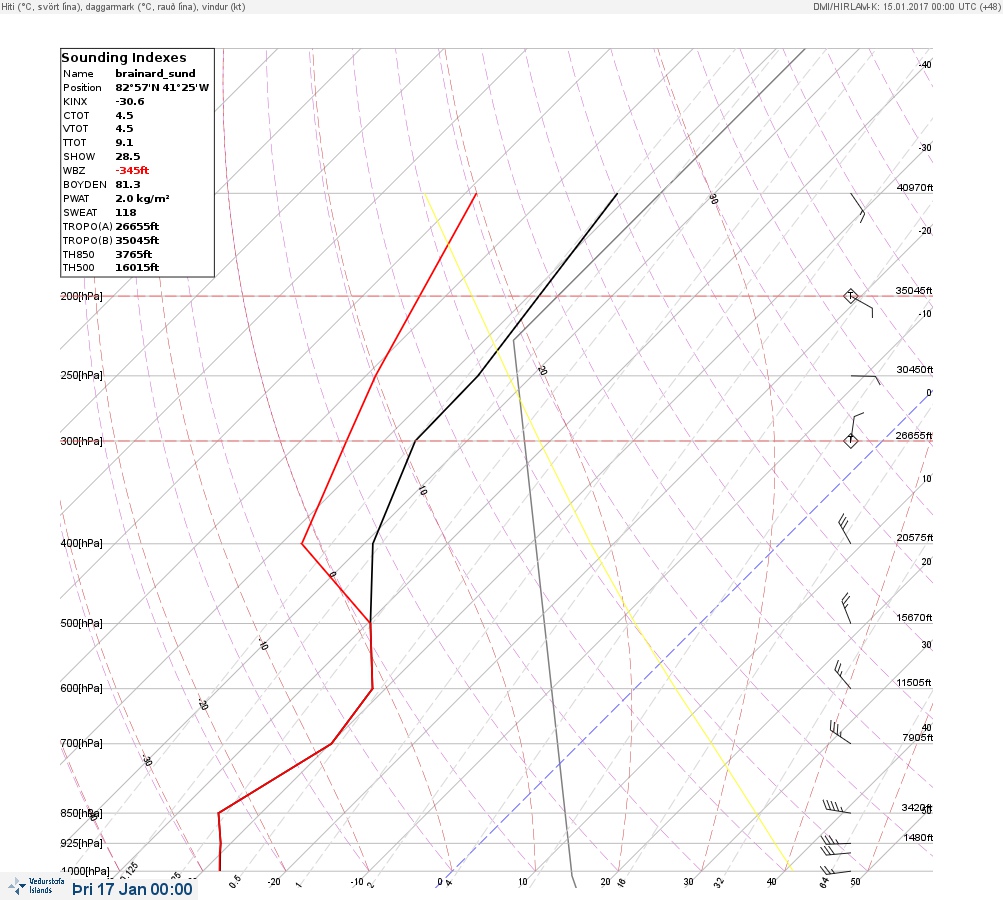This screenshot has height=900, width=1003.
Task: Click the wind barb at the 850 hPa level
Action: click(837, 807)
